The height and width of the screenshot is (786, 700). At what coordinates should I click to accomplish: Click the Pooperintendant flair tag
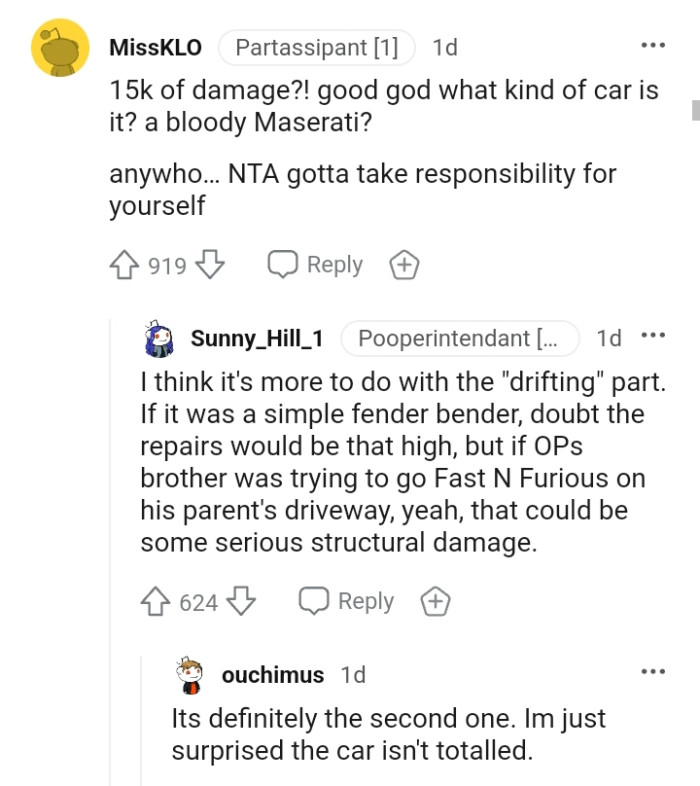[460, 338]
